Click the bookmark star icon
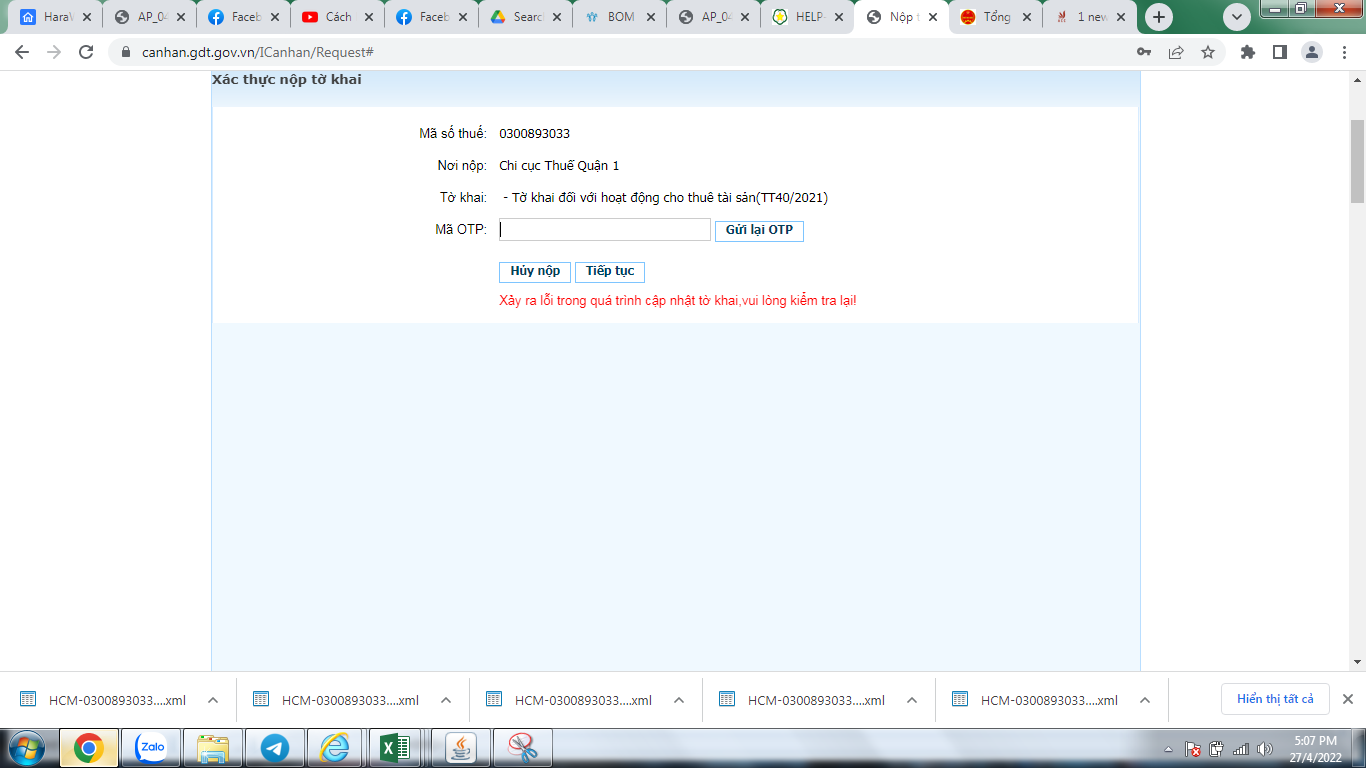1366x768 pixels. point(1208,52)
